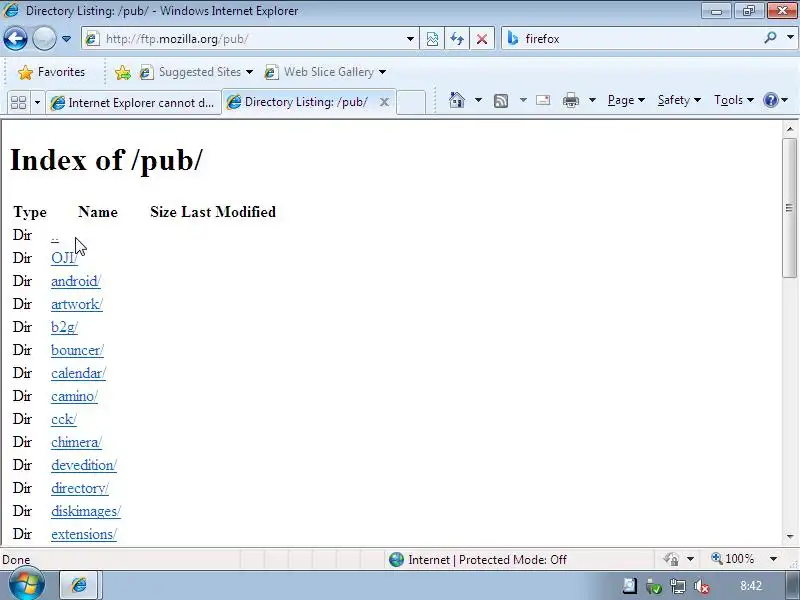Open the Web Slice Gallery dropdown
Screen dimensions: 800x600
pyautogui.click(x=325, y=72)
